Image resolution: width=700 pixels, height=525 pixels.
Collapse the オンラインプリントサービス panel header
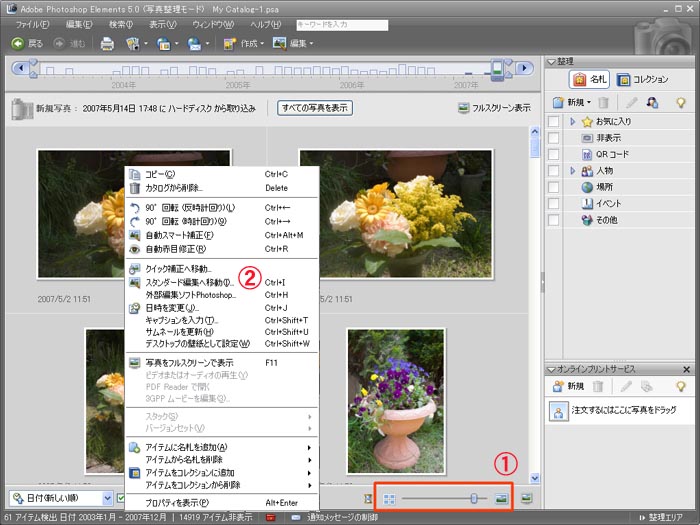[551, 370]
